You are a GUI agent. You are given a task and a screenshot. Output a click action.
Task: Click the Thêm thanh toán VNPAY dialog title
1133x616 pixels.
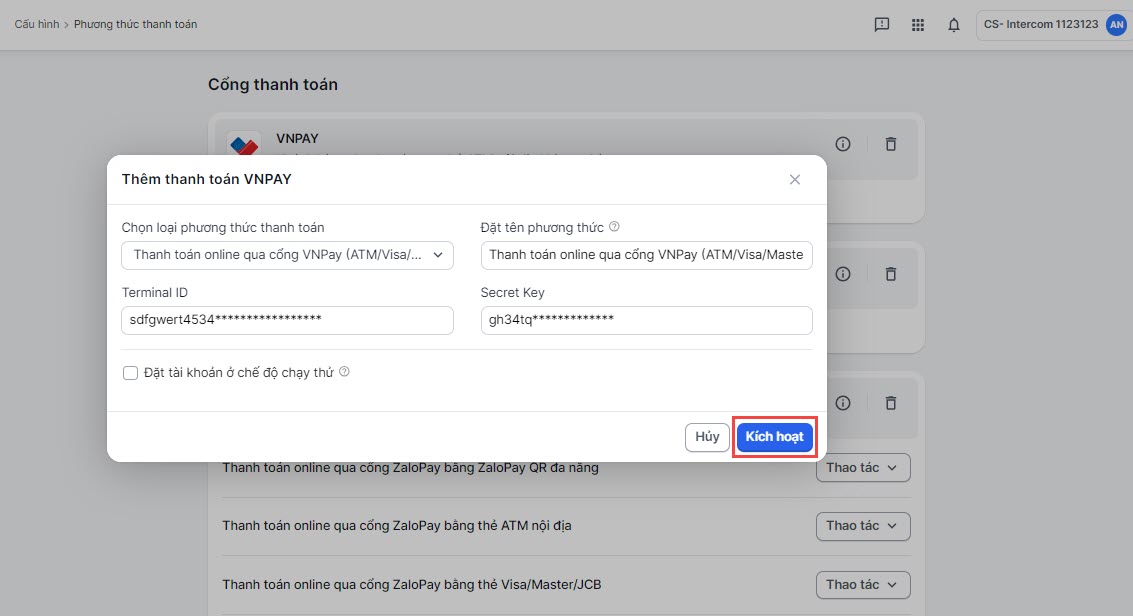coord(207,179)
